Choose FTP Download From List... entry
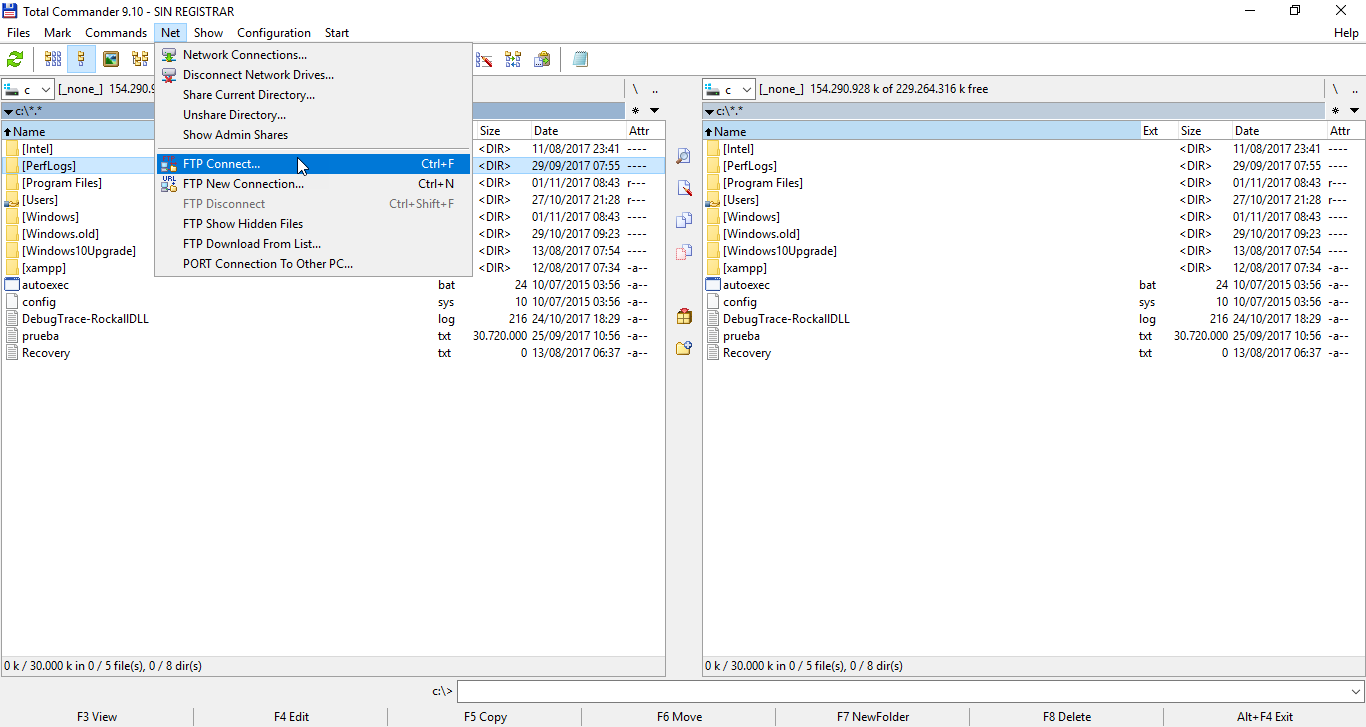This screenshot has height=727, width=1366. point(313,244)
